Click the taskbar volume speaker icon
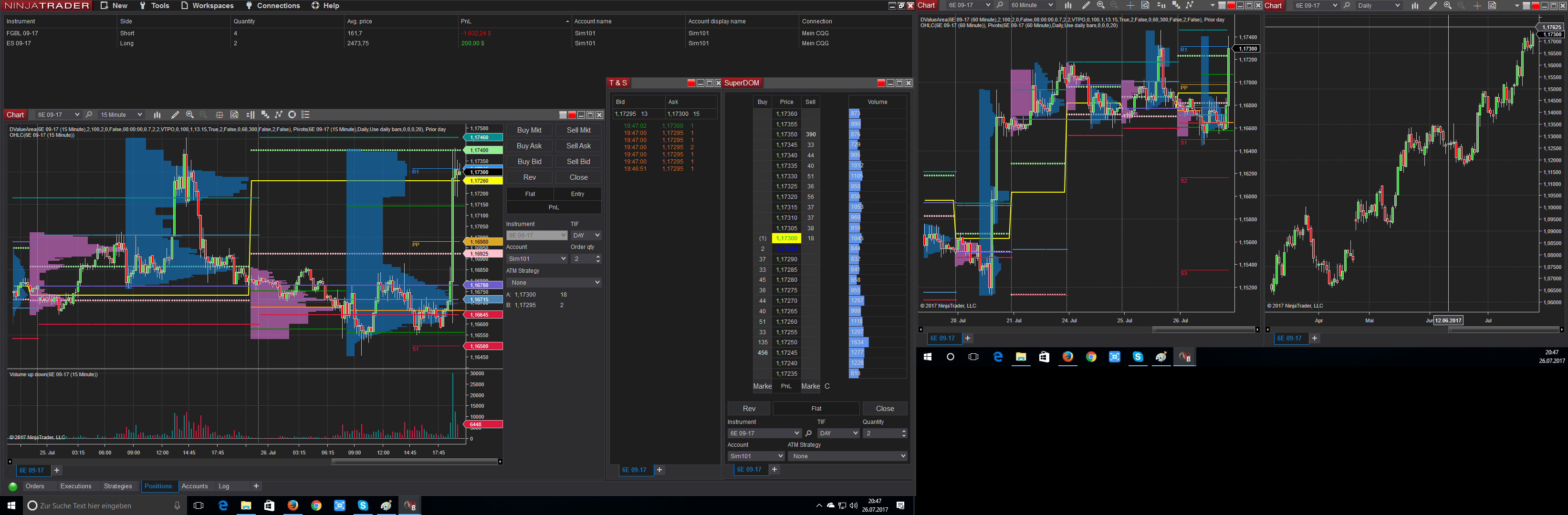The image size is (1568, 515). point(853,505)
